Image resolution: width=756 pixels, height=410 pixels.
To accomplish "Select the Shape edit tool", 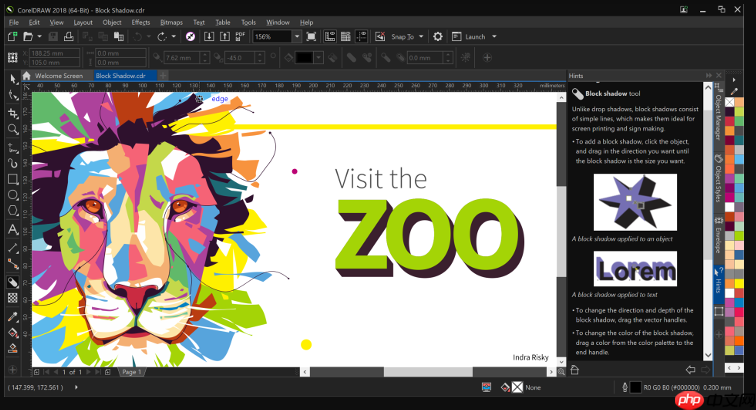I will [x=13, y=96].
